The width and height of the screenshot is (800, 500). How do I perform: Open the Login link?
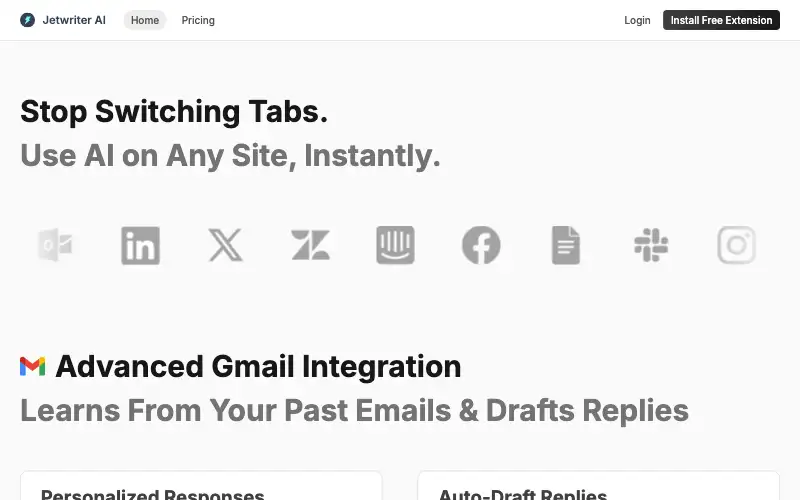[637, 20]
